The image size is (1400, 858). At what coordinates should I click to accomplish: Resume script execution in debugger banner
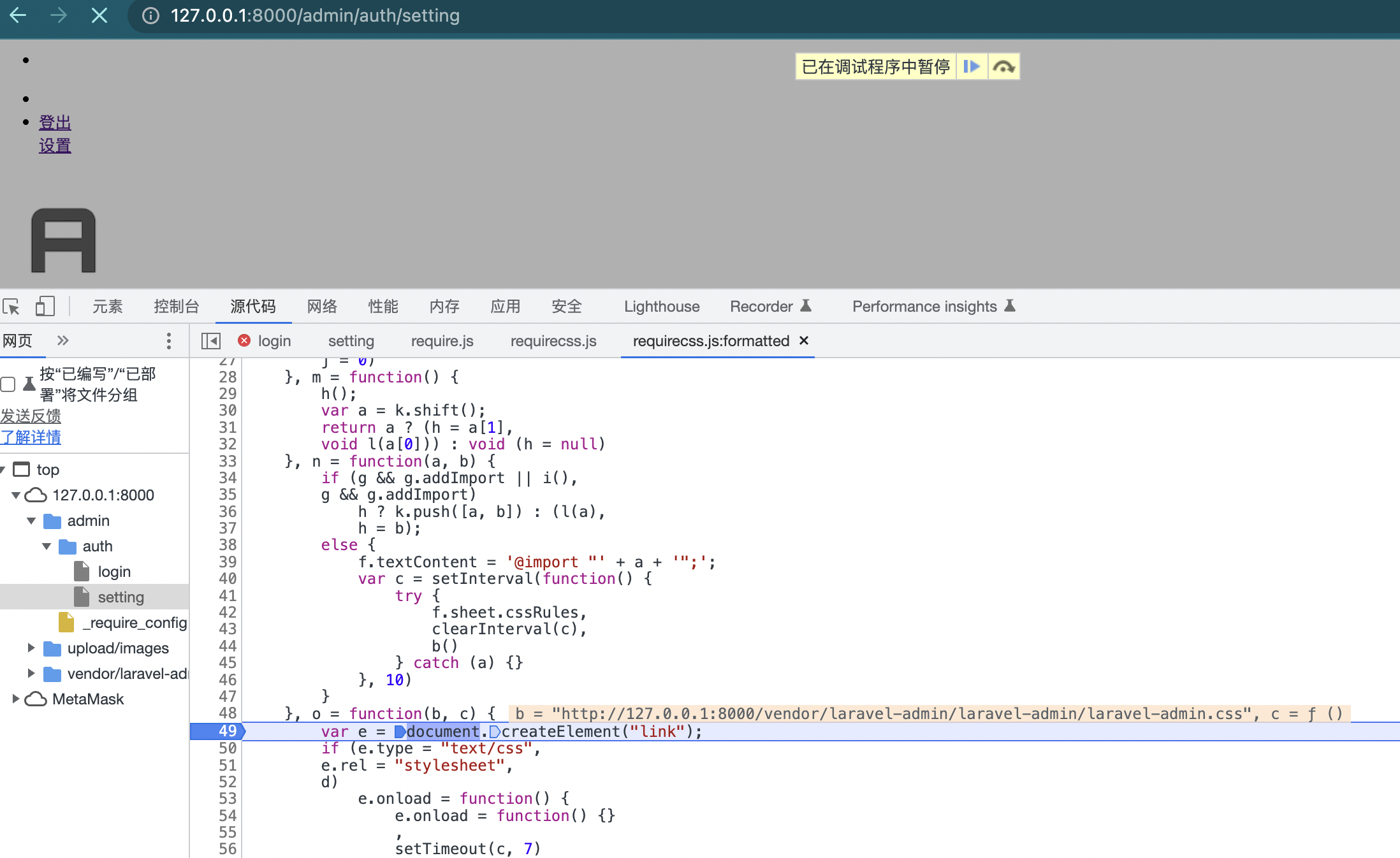pos(972,66)
